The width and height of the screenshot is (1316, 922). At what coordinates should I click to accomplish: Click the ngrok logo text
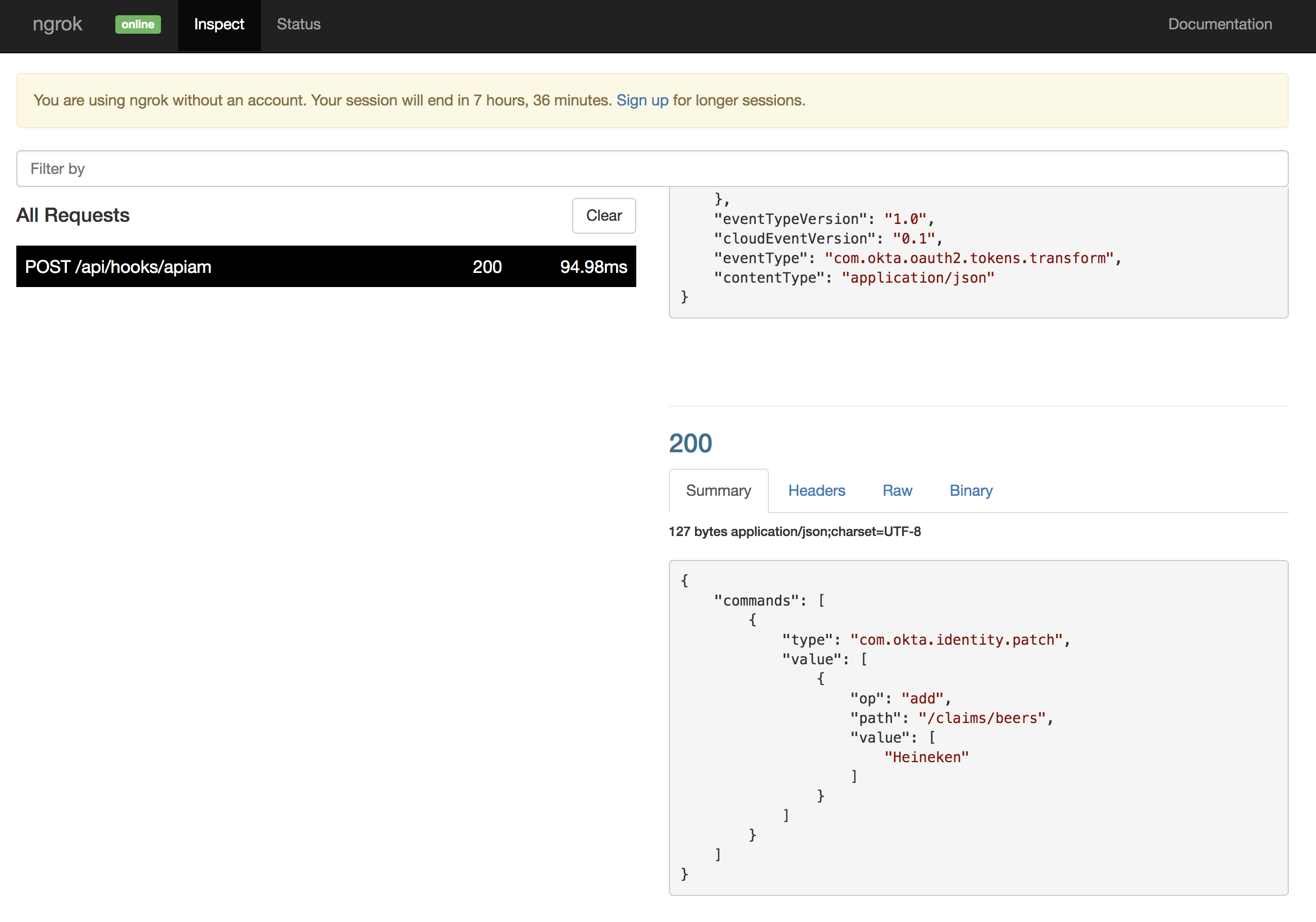tap(57, 24)
